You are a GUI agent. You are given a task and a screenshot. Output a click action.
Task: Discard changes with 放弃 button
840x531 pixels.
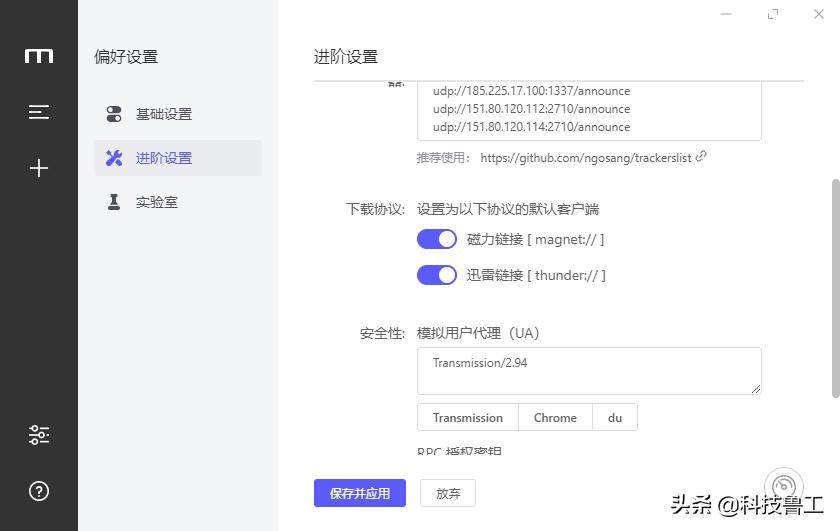tap(448, 493)
